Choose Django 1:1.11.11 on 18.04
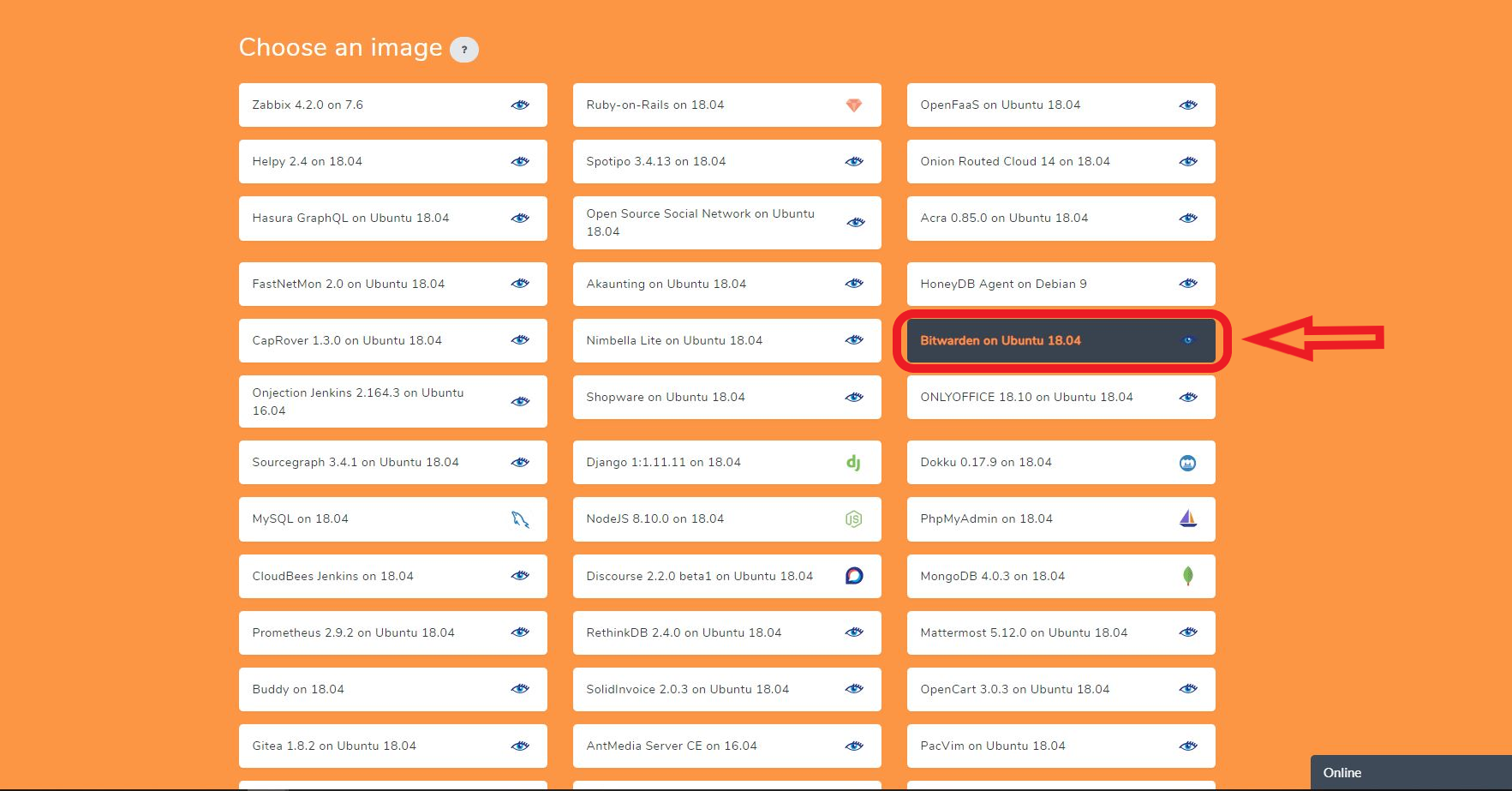 pos(727,463)
